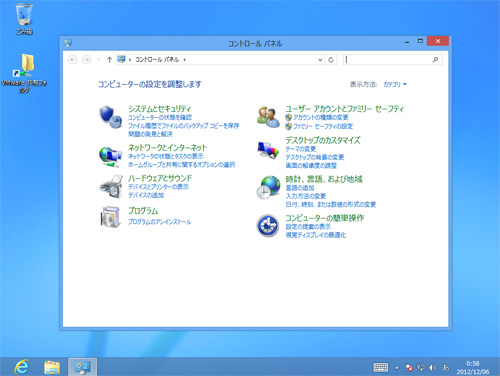Viewport: 500px width, 376px height.
Task: Expand address bar history dropdown
Action: click(x=320, y=60)
